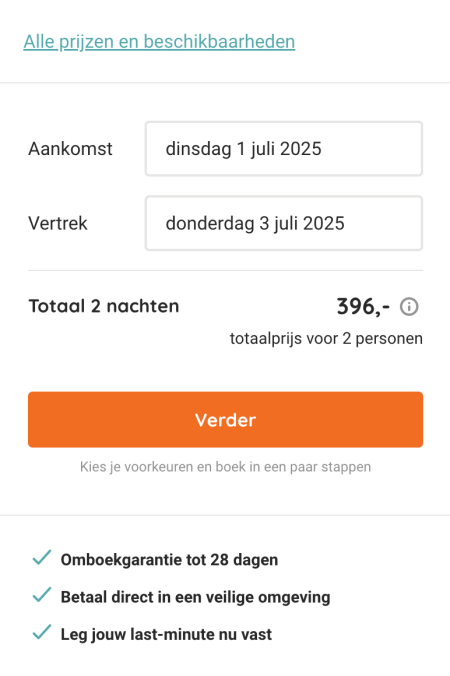The image size is (450, 676).
Task: Click the checkmark icon beside Omboekgarantie
Action: coord(42,557)
